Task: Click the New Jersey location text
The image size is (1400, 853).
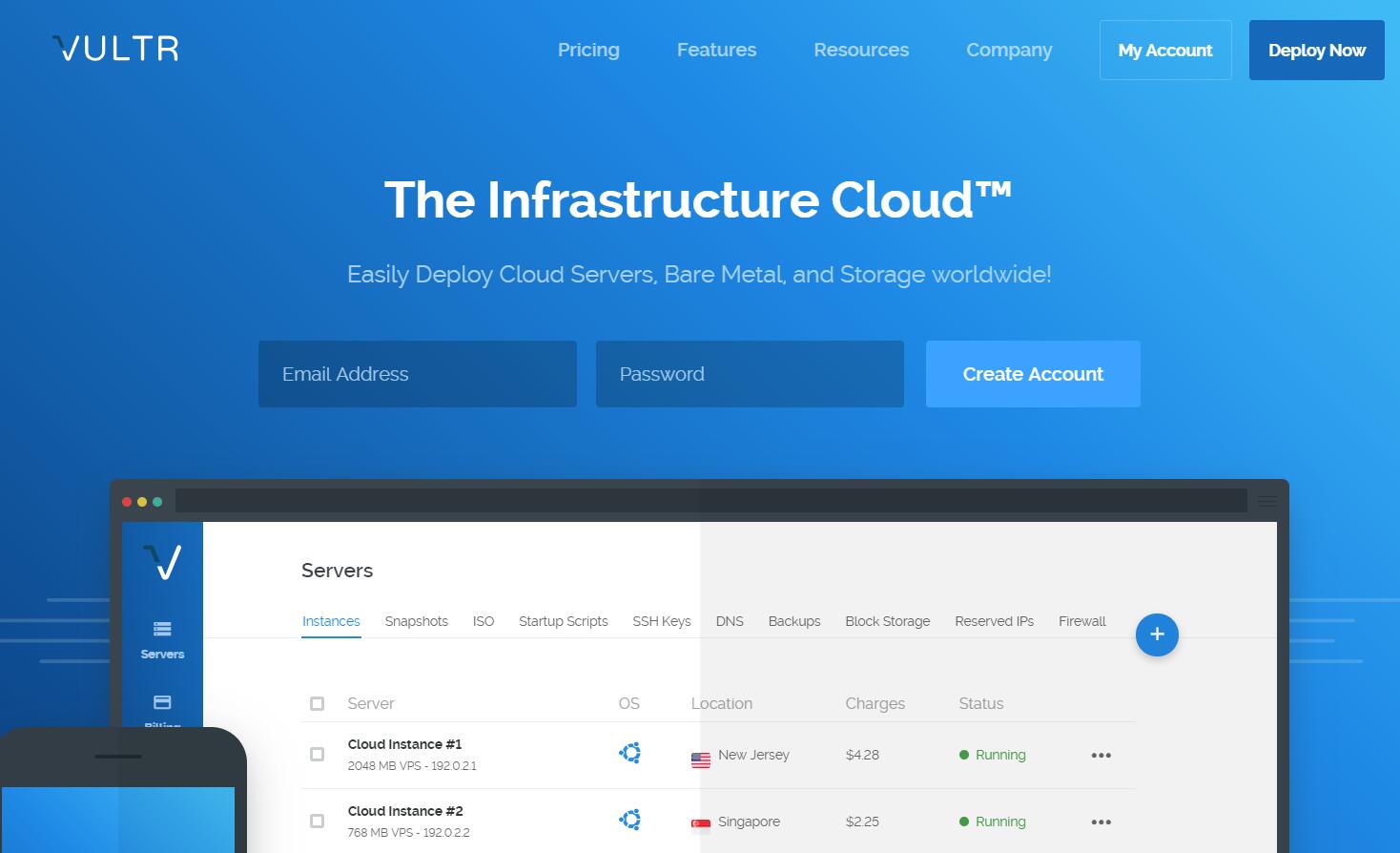Action: tap(753, 755)
